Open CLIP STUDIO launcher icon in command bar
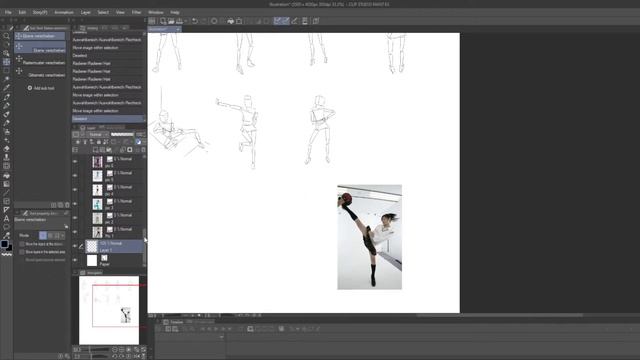Screen dimensions: 640x360 [152, 21]
